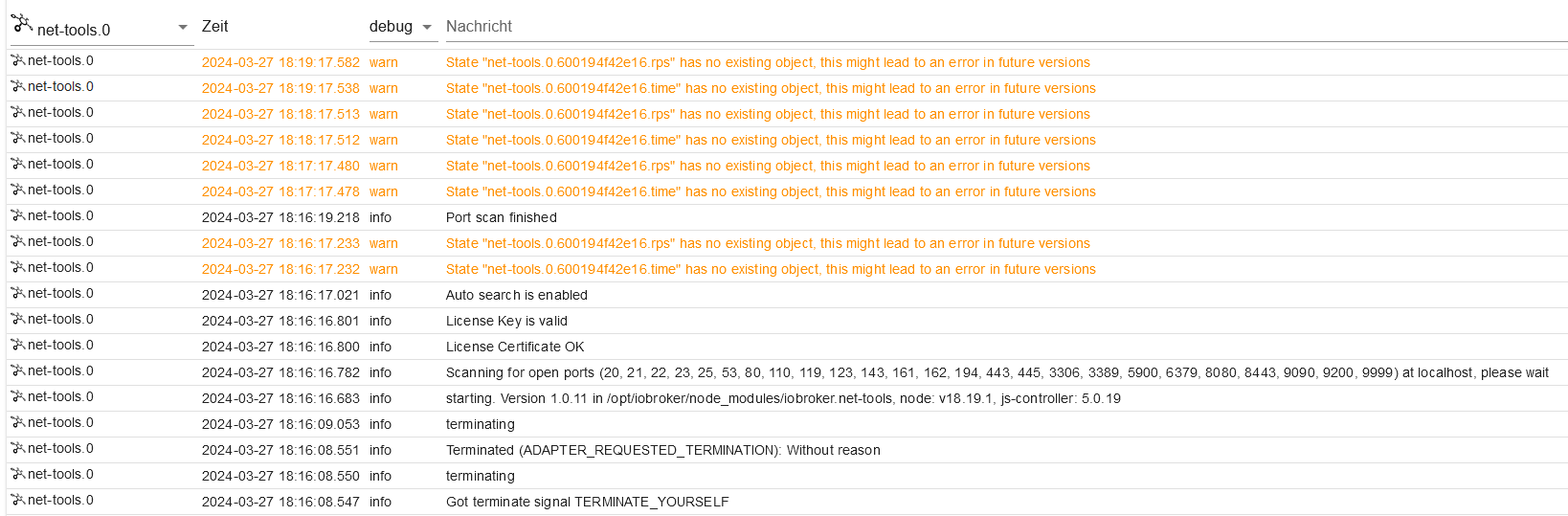Click the adapter icon in the 18:17:17.480 row

tap(18, 164)
